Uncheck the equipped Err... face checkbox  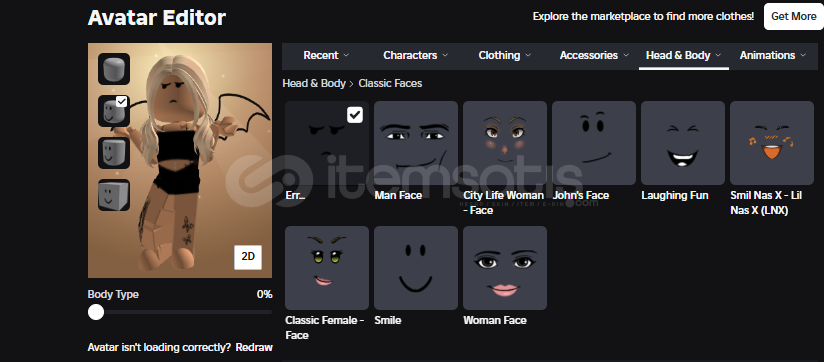click(355, 115)
